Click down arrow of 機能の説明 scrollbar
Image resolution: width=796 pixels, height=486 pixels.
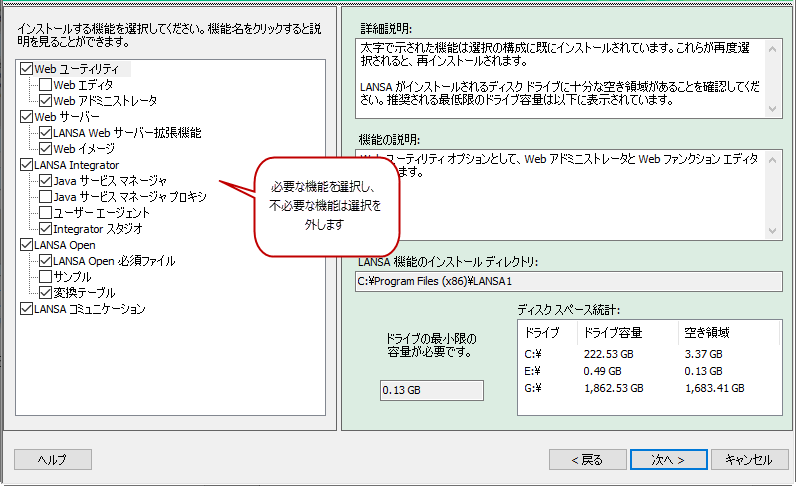click(773, 231)
